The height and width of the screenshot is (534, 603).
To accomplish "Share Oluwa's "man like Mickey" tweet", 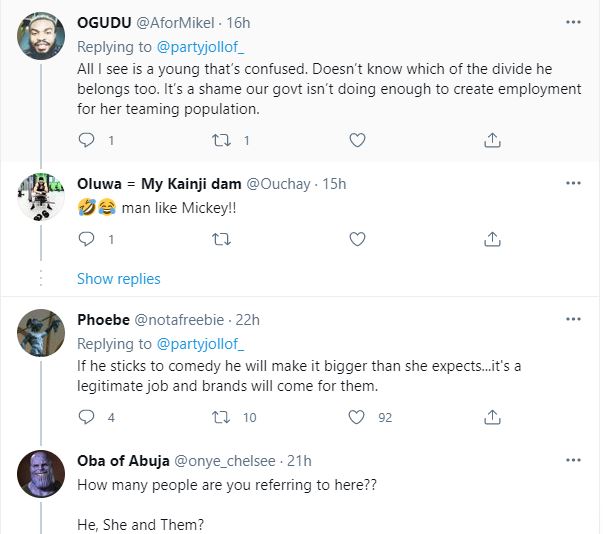I will [x=492, y=239].
